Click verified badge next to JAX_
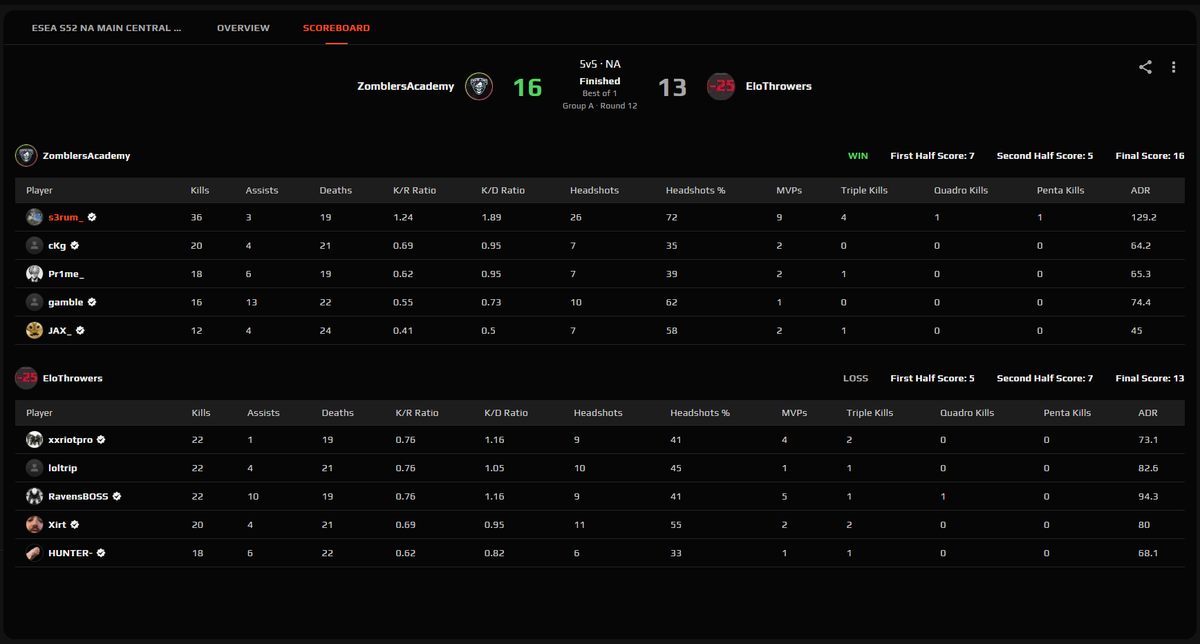This screenshot has height=644, width=1200. [81, 330]
